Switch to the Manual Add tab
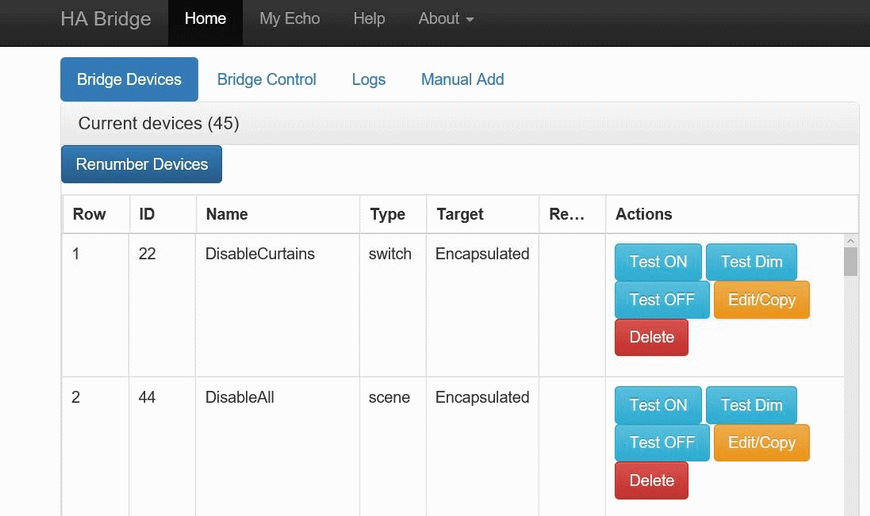Screen dimensions: 870x516 [x=462, y=79]
